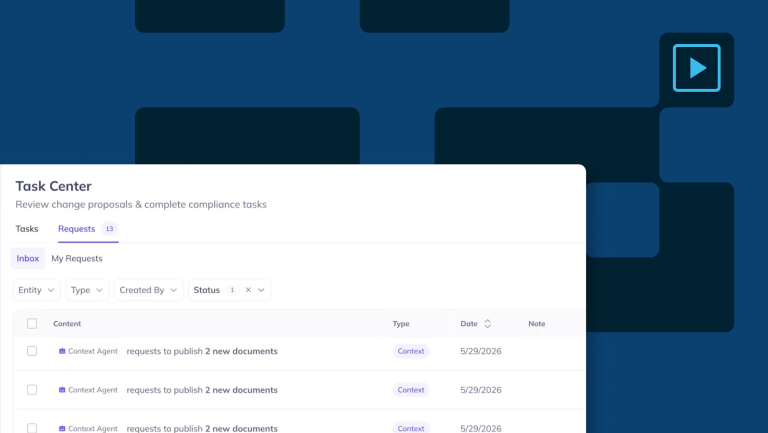Viewport: 768px width, 433px height.
Task: Expand the Status filter chevron
Action: (x=262, y=290)
